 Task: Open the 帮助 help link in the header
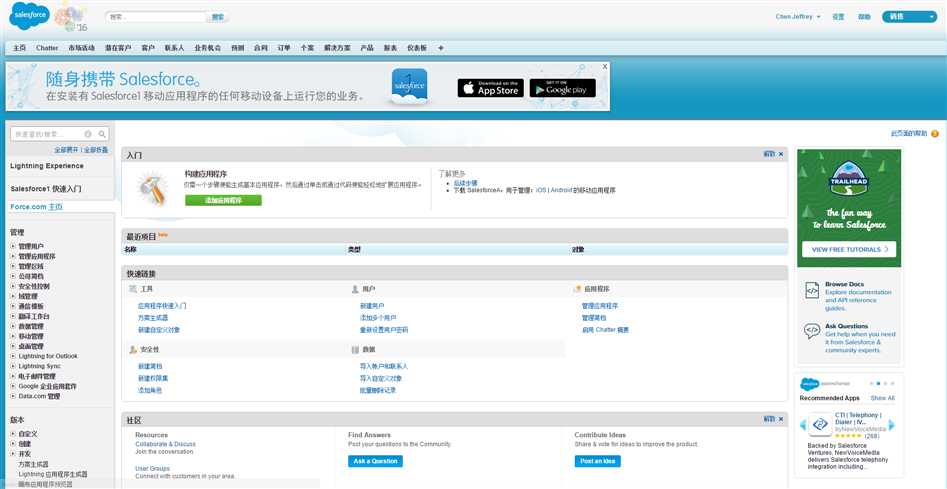864,17
